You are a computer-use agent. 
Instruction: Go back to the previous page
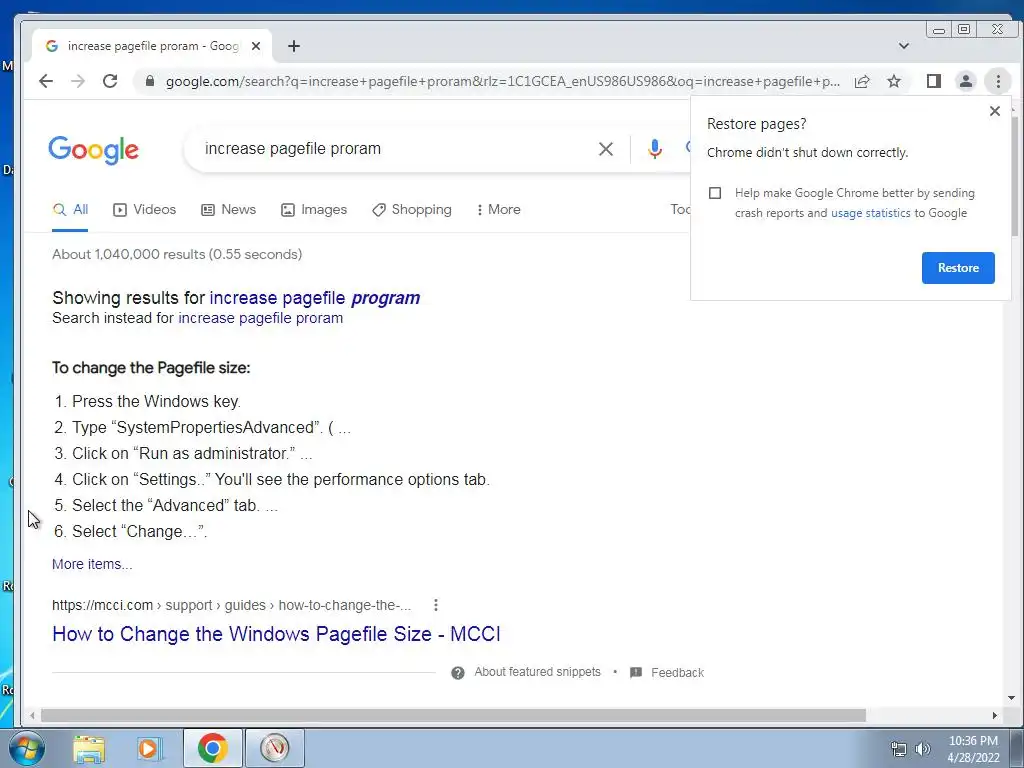point(46,81)
